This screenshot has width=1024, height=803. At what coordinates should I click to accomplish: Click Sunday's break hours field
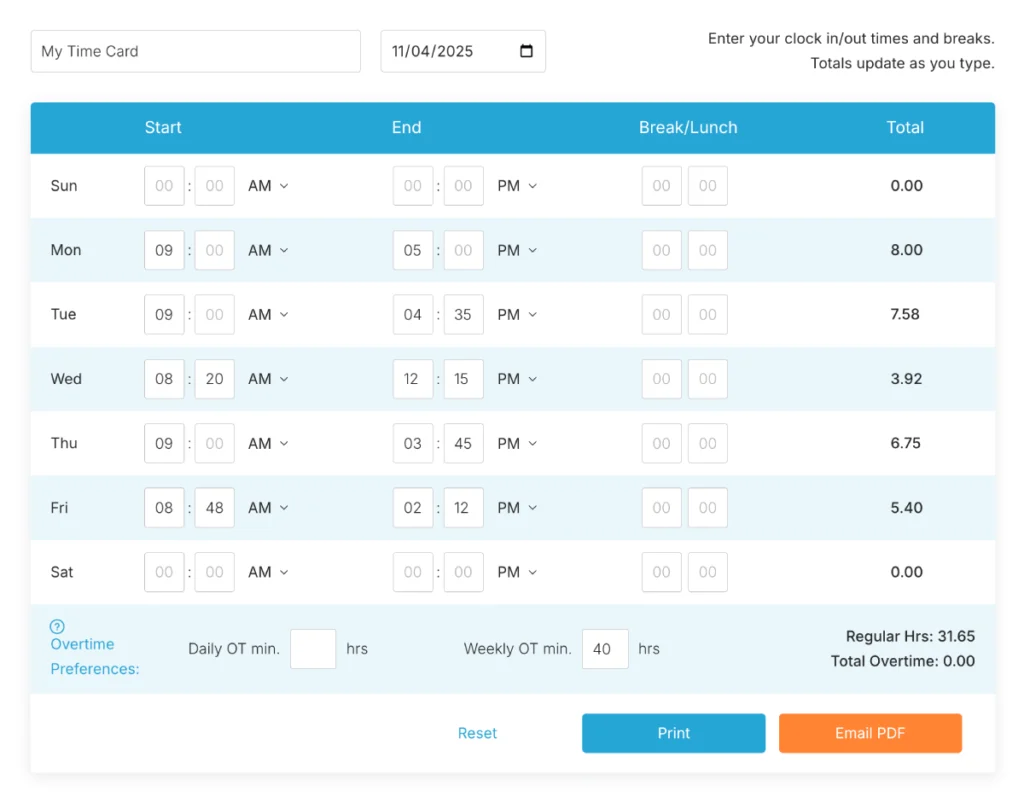click(661, 186)
